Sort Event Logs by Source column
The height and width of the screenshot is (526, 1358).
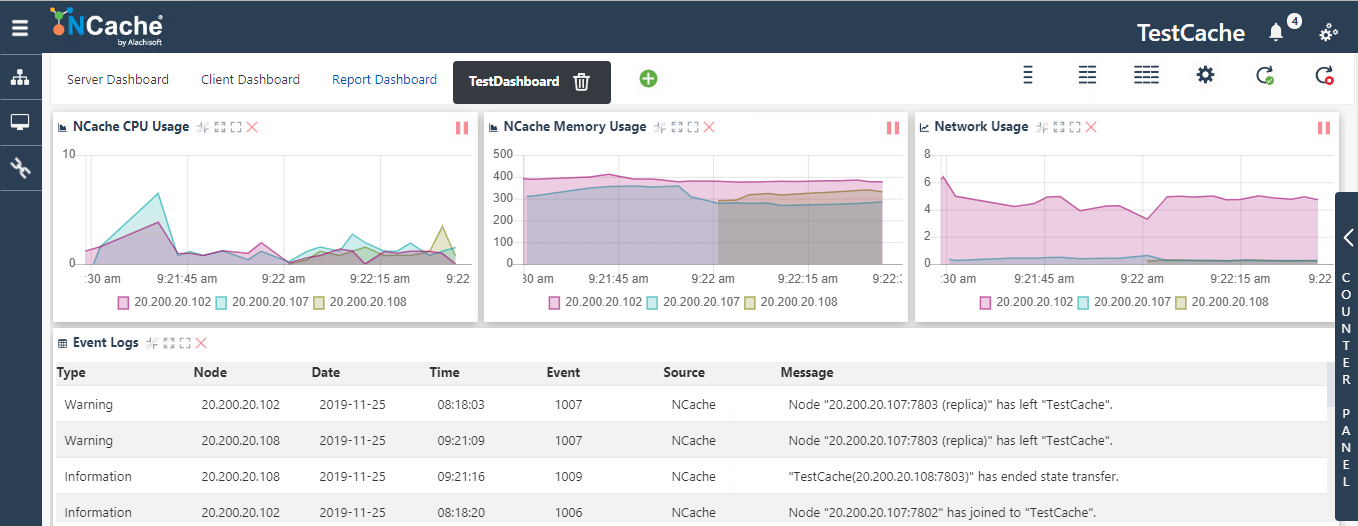pos(684,373)
